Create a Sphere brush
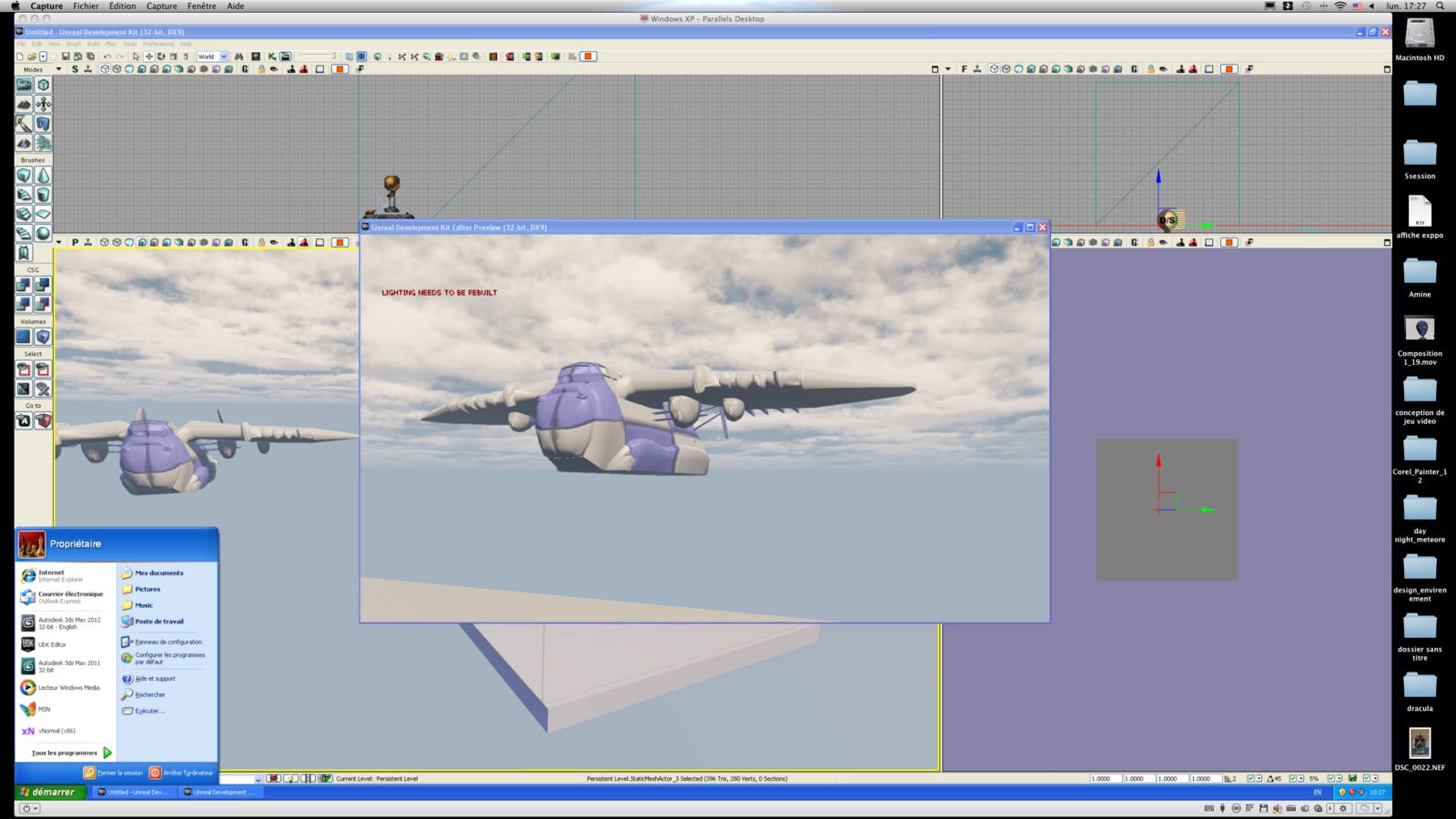The width and height of the screenshot is (1456, 819). coord(43,233)
